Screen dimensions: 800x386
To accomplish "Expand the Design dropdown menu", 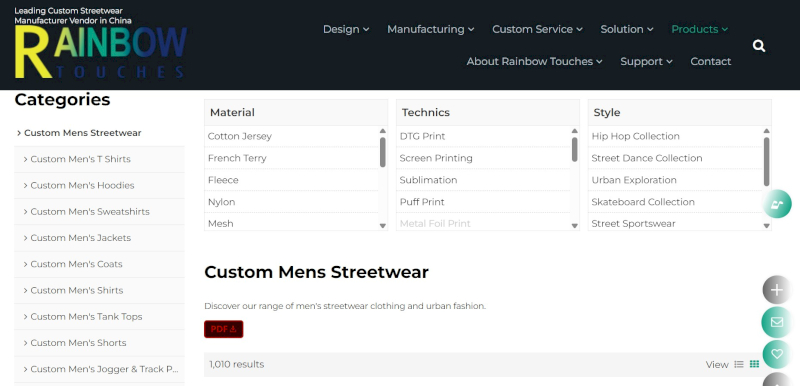I will tap(346, 29).
